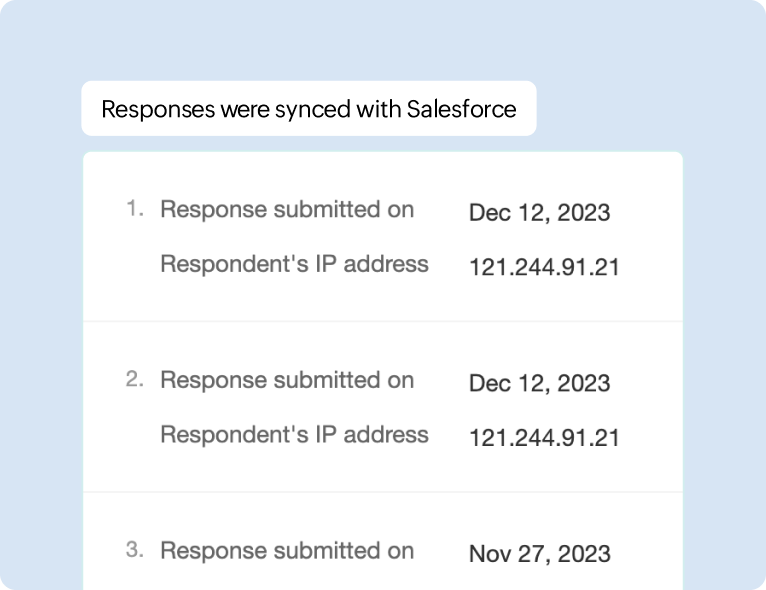This screenshot has height=590, width=766.
Task: Click second response's 'Response submitted on' label
Action: coord(287,380)
